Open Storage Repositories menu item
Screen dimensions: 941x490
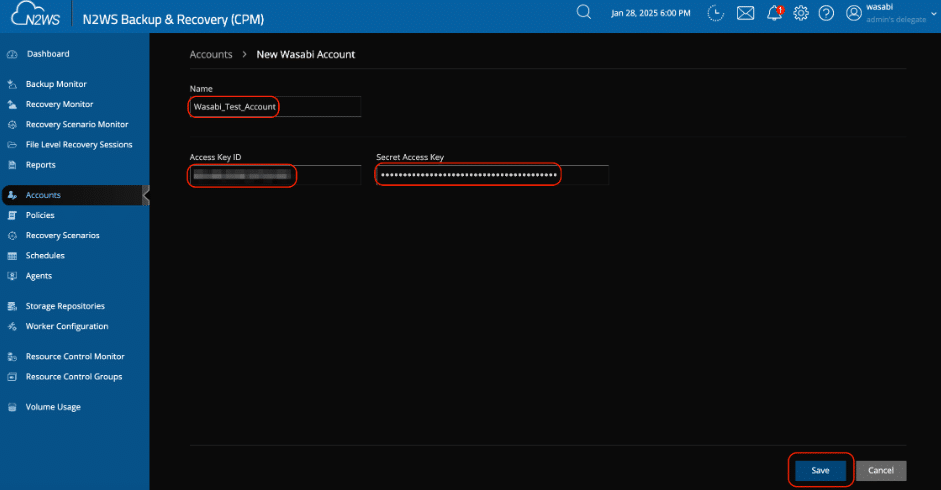click(x=65, y=306)
